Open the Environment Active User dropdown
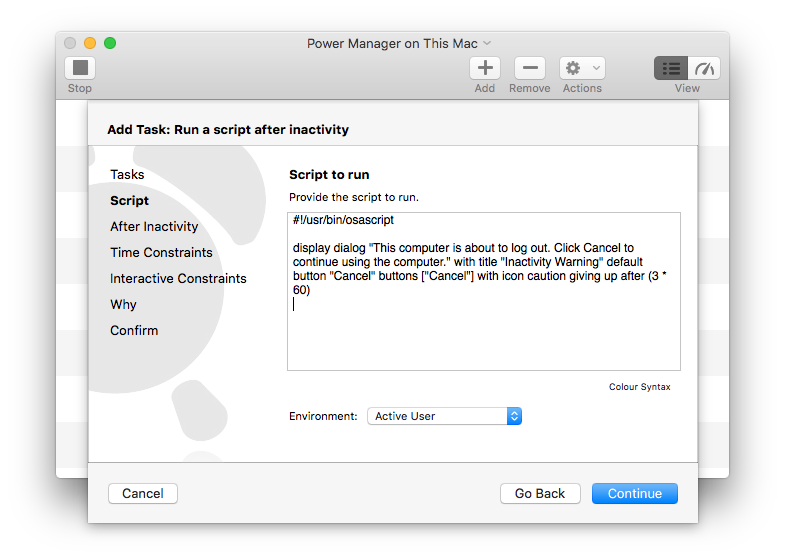The image size is (785, 558). (x=444, y=416)
